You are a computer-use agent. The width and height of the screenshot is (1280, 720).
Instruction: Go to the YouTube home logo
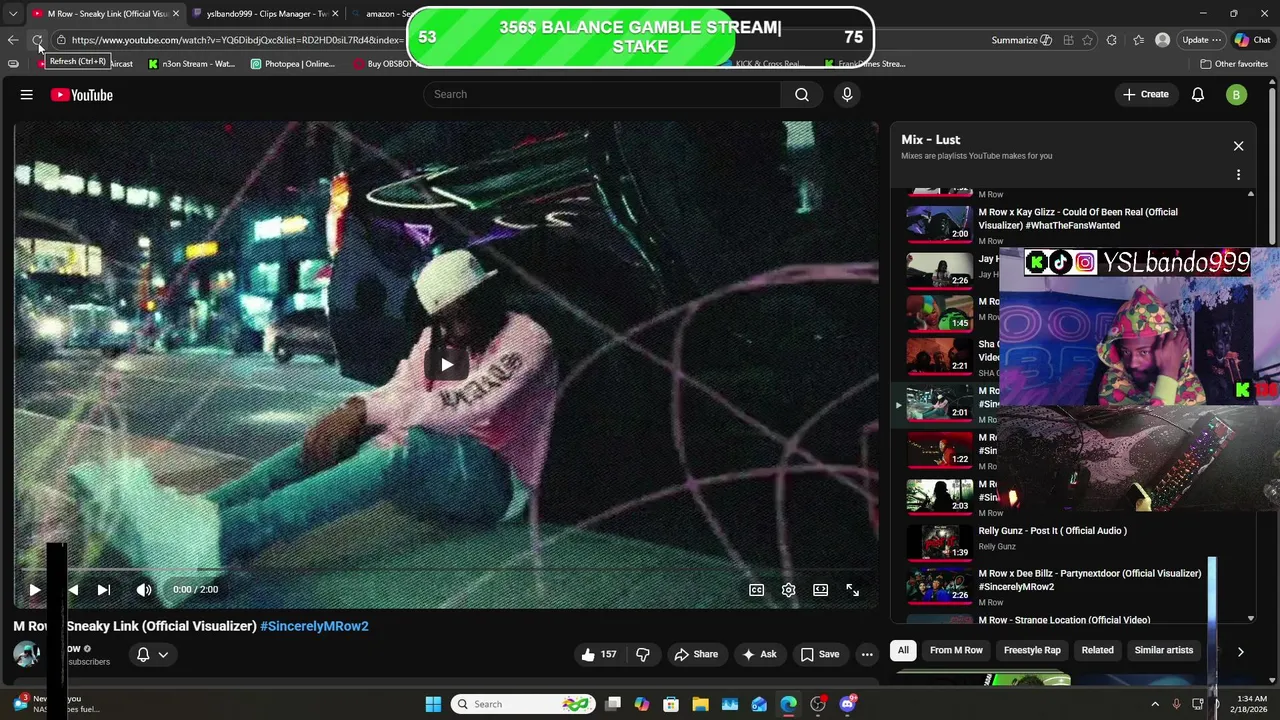pos(82,95)
